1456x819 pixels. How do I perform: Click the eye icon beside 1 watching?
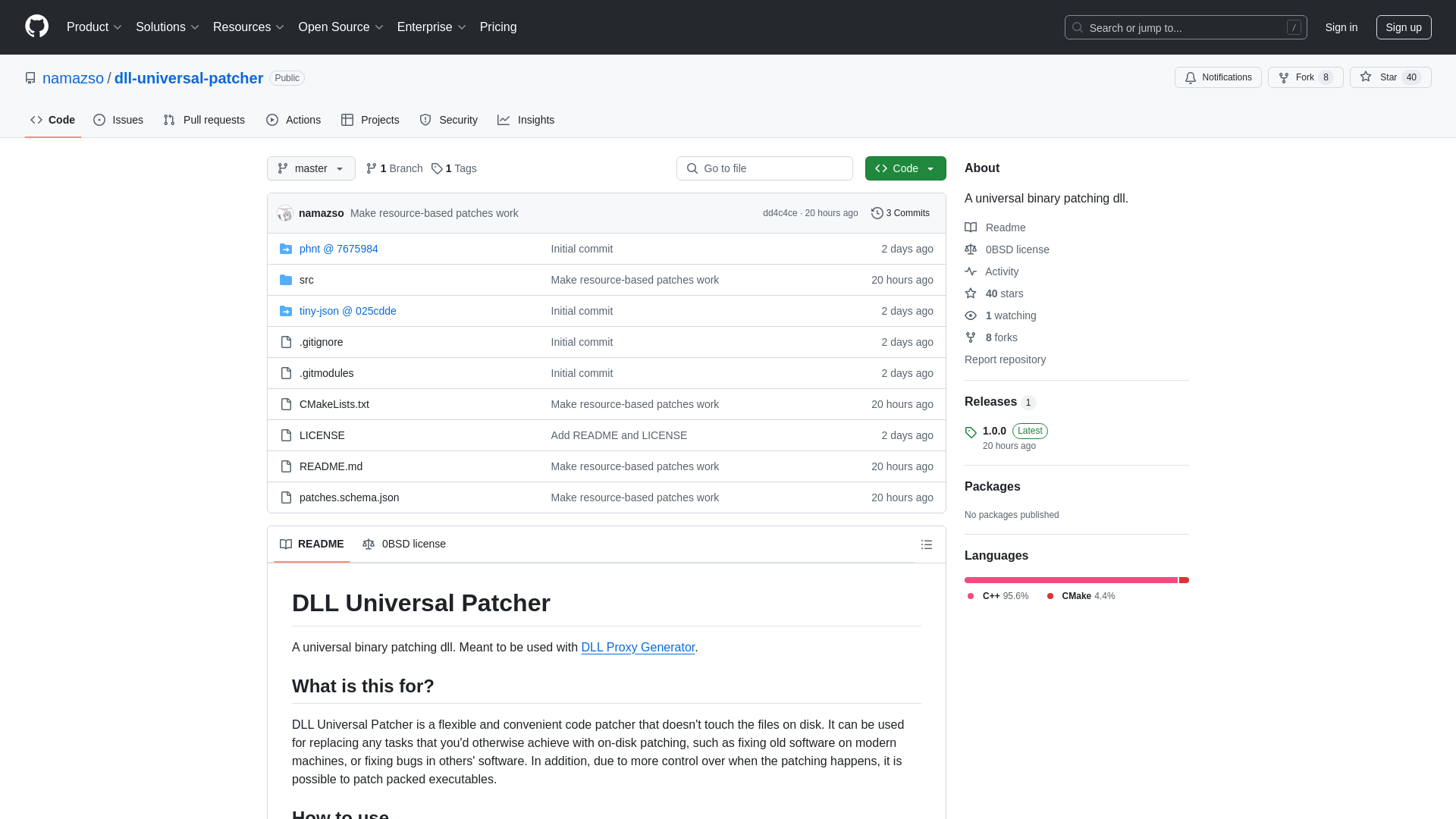[x=971, y=315]
